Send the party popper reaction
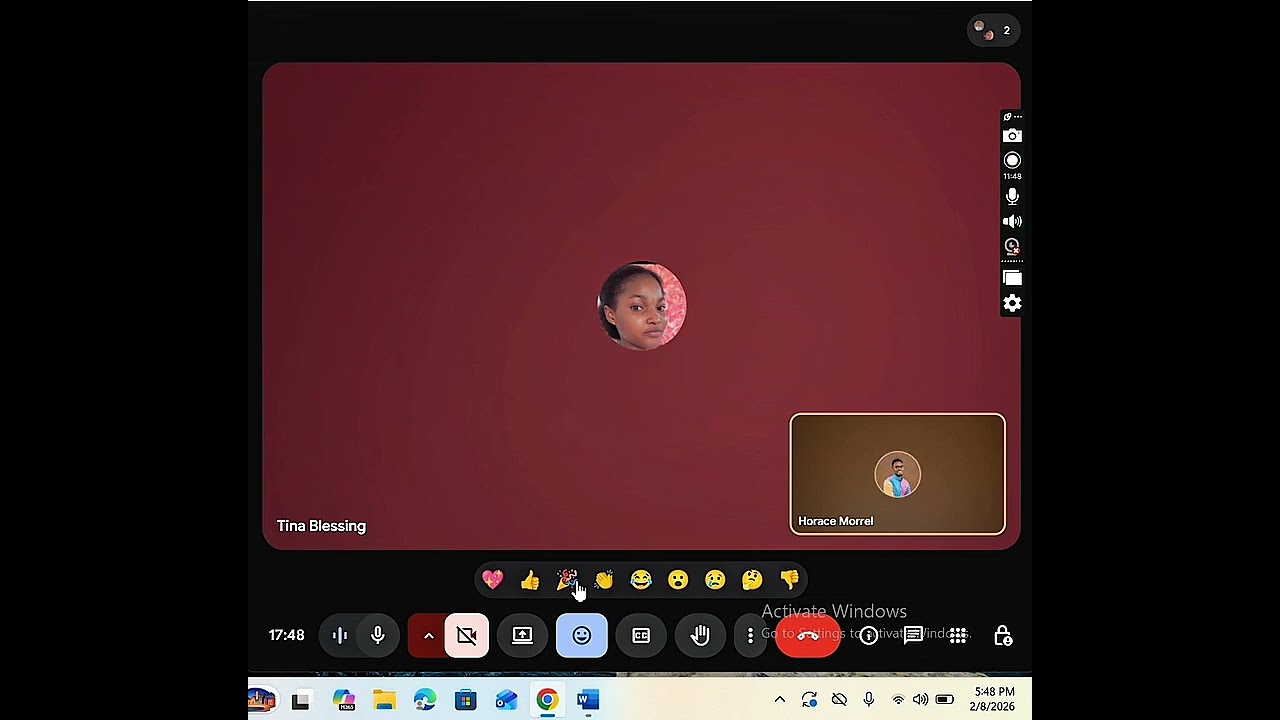This screenshot has width=1280, height=720. click(567, 579)
